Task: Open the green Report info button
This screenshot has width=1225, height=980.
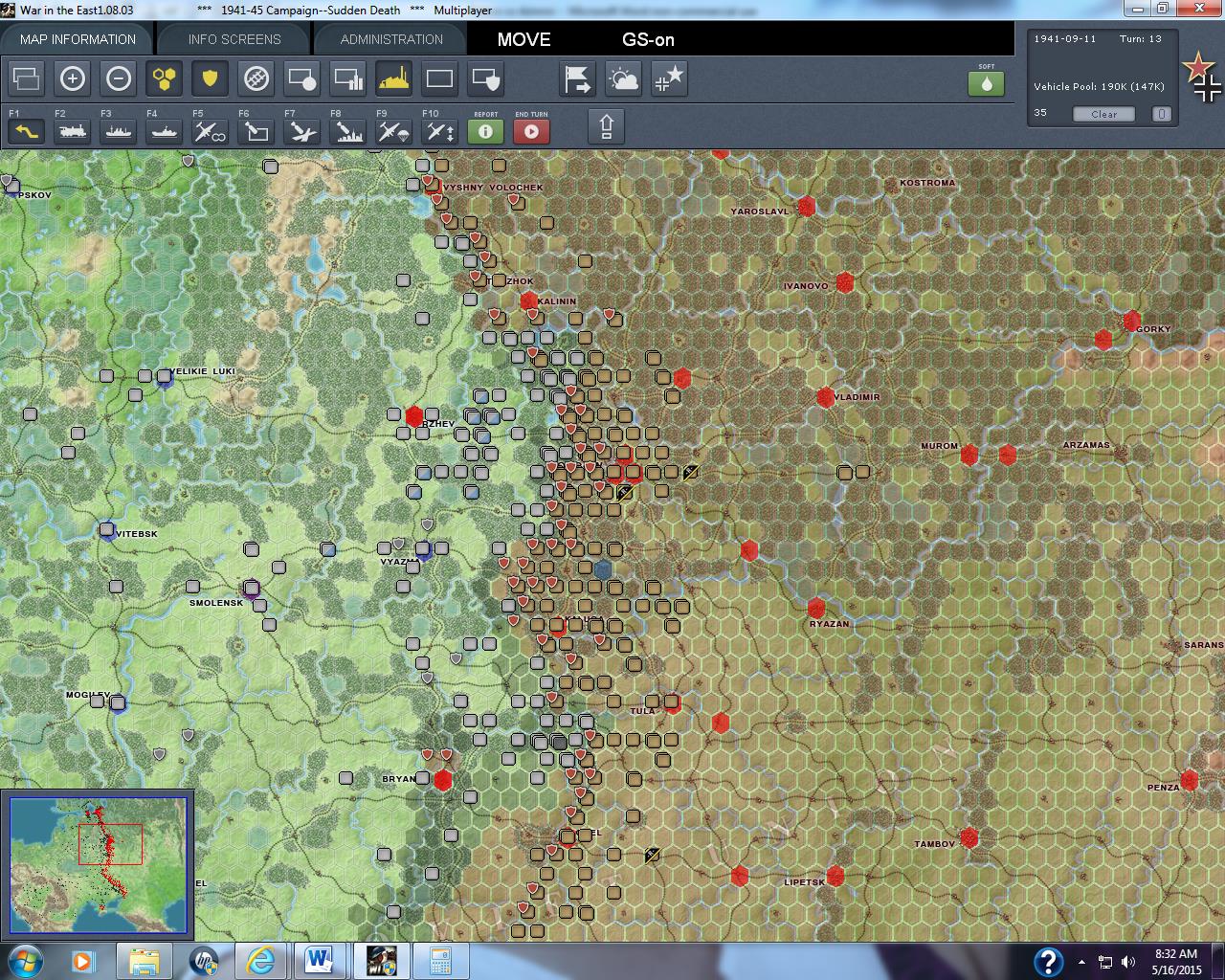Action: 486,131
